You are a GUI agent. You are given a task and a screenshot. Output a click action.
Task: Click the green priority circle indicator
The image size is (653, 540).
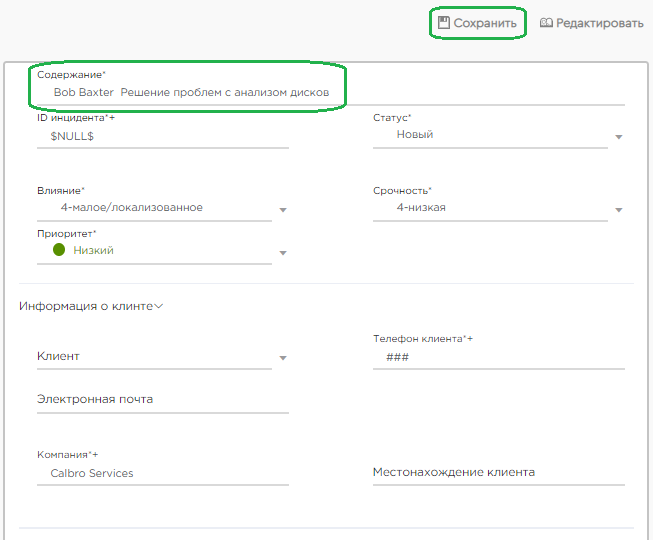click(x=59, y=250)
